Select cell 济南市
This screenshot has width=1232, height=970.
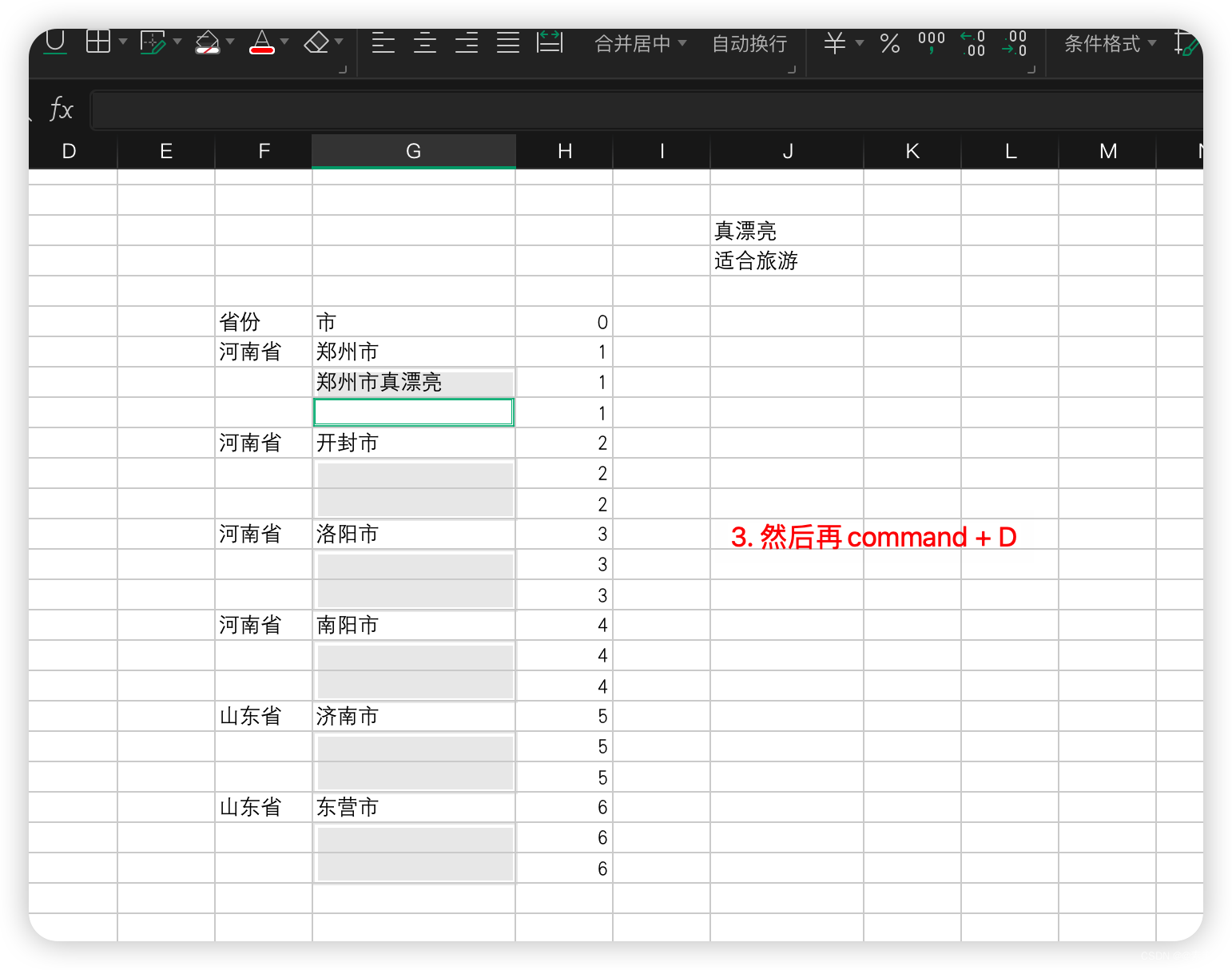coord(414,717)
